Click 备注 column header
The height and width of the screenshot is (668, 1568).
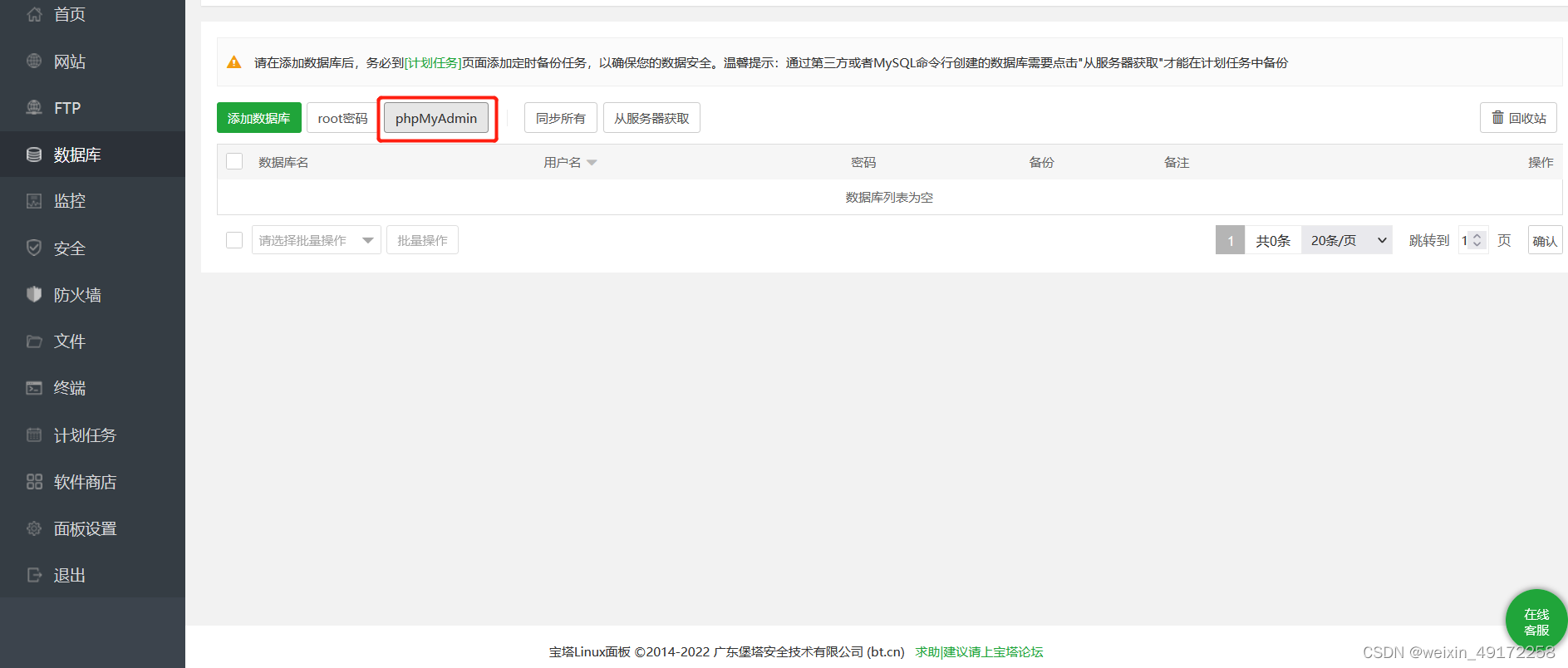pos(1177,162)
